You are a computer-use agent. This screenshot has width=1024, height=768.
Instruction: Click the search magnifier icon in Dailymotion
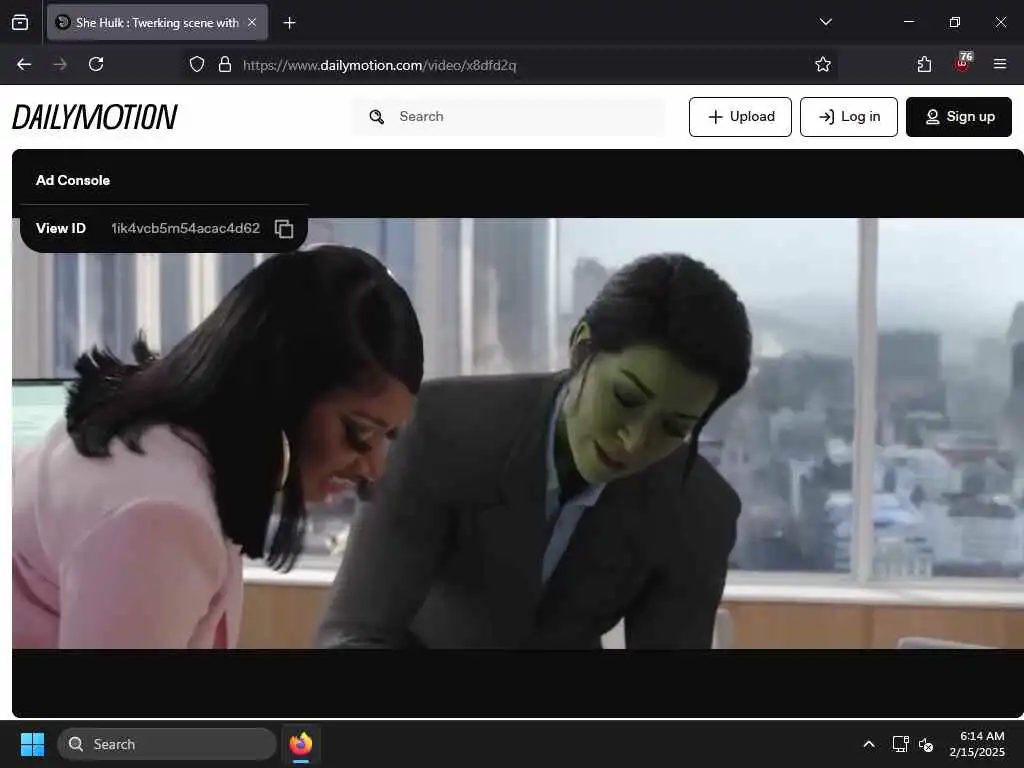tap(377, 117)
